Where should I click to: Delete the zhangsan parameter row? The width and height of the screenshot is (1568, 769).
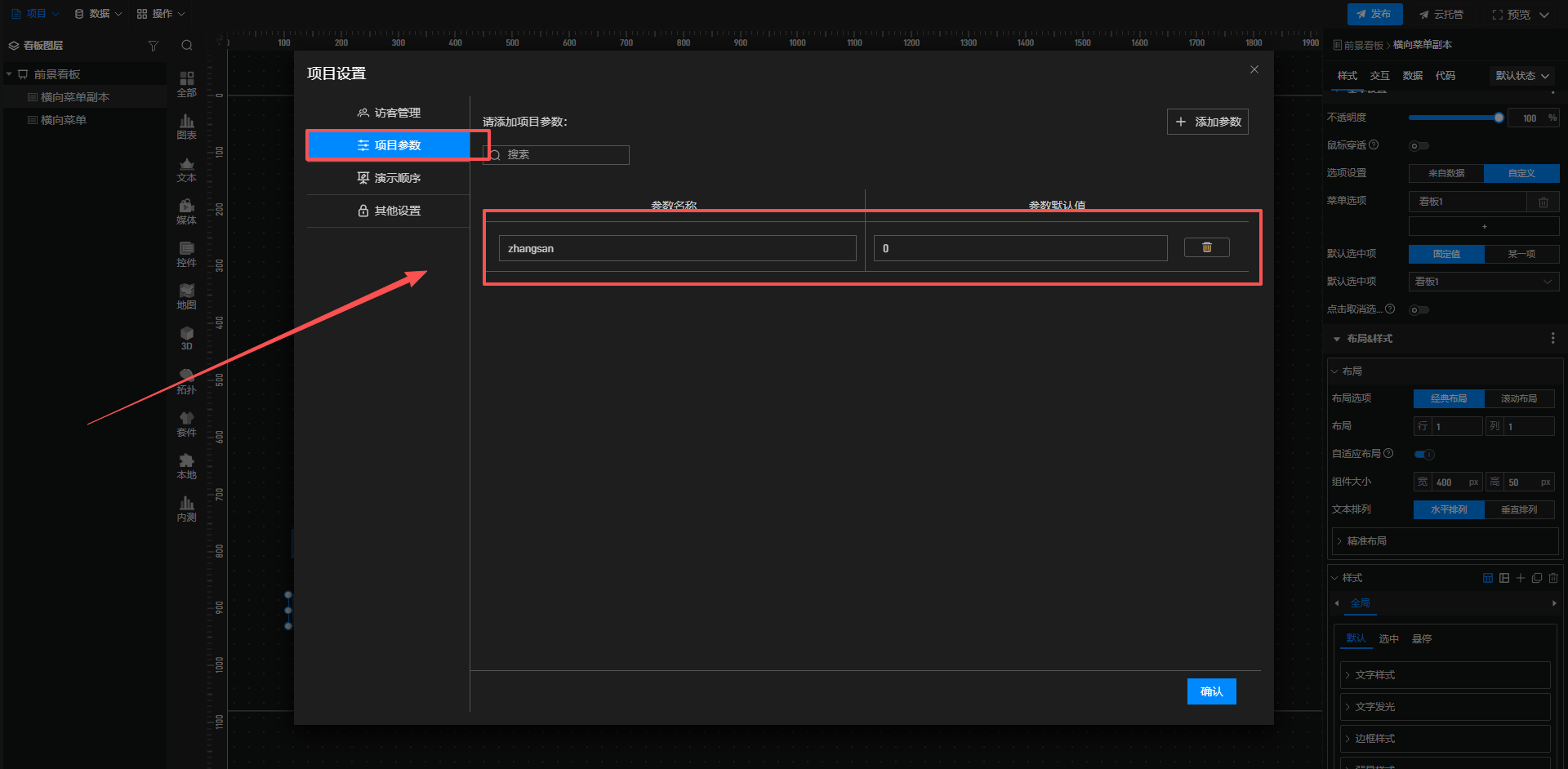coord(1206,247)
